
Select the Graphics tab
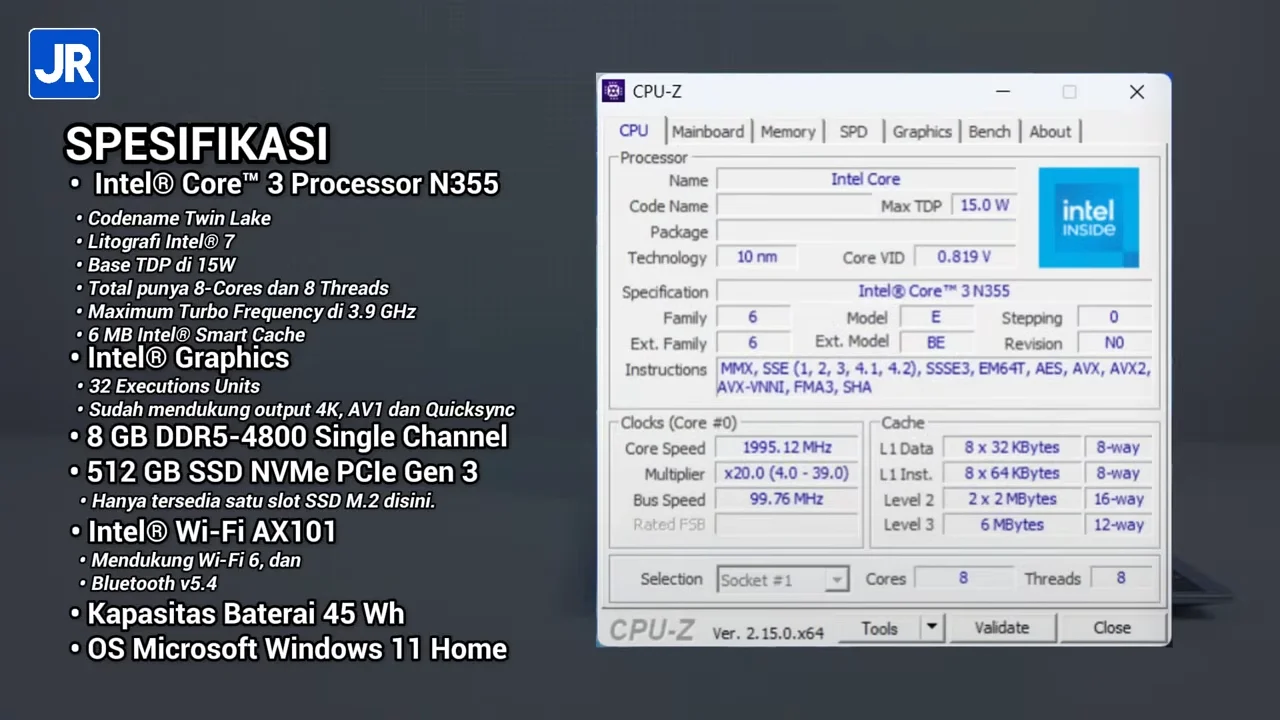pos(921,131)
